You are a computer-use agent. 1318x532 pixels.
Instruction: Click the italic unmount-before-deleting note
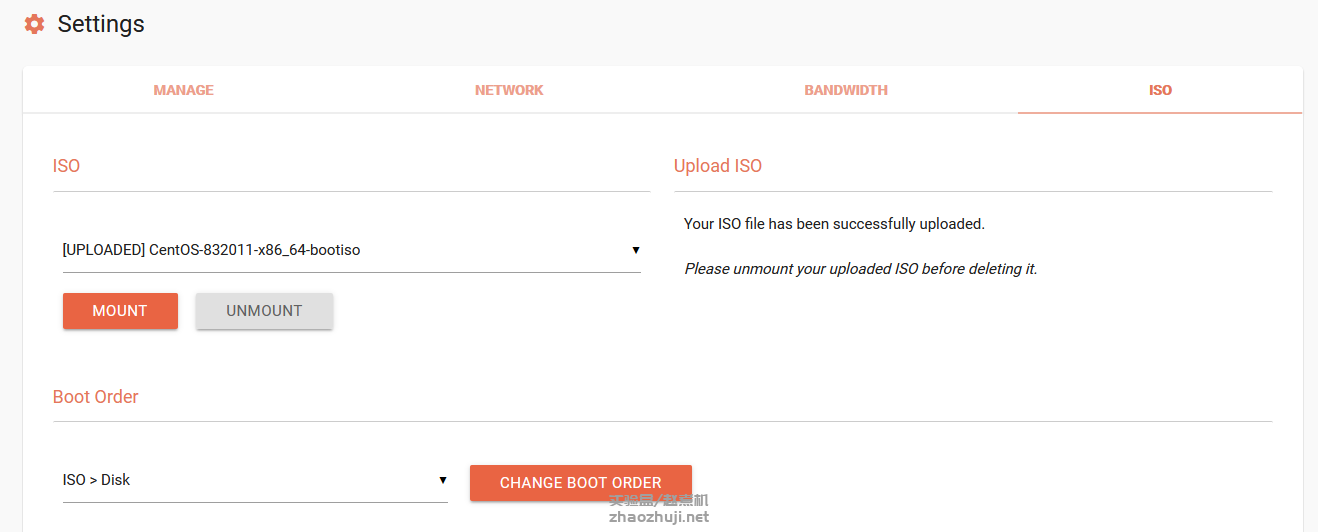click(861, 269)
